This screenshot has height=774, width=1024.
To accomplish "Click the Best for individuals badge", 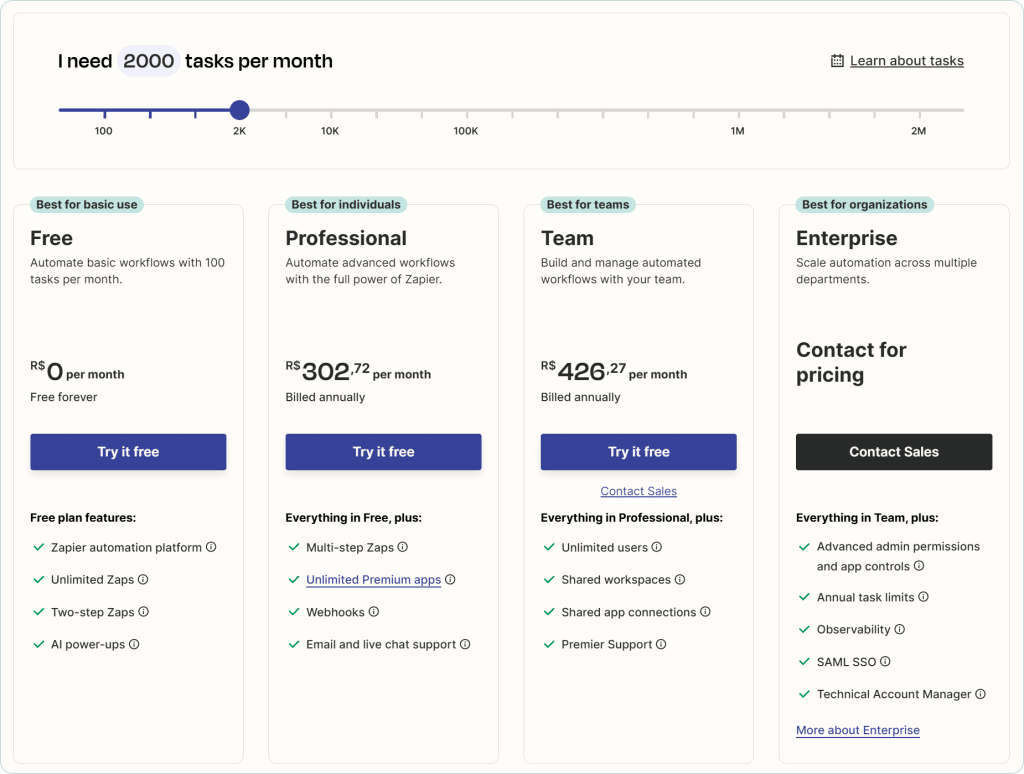I will 346,204.
